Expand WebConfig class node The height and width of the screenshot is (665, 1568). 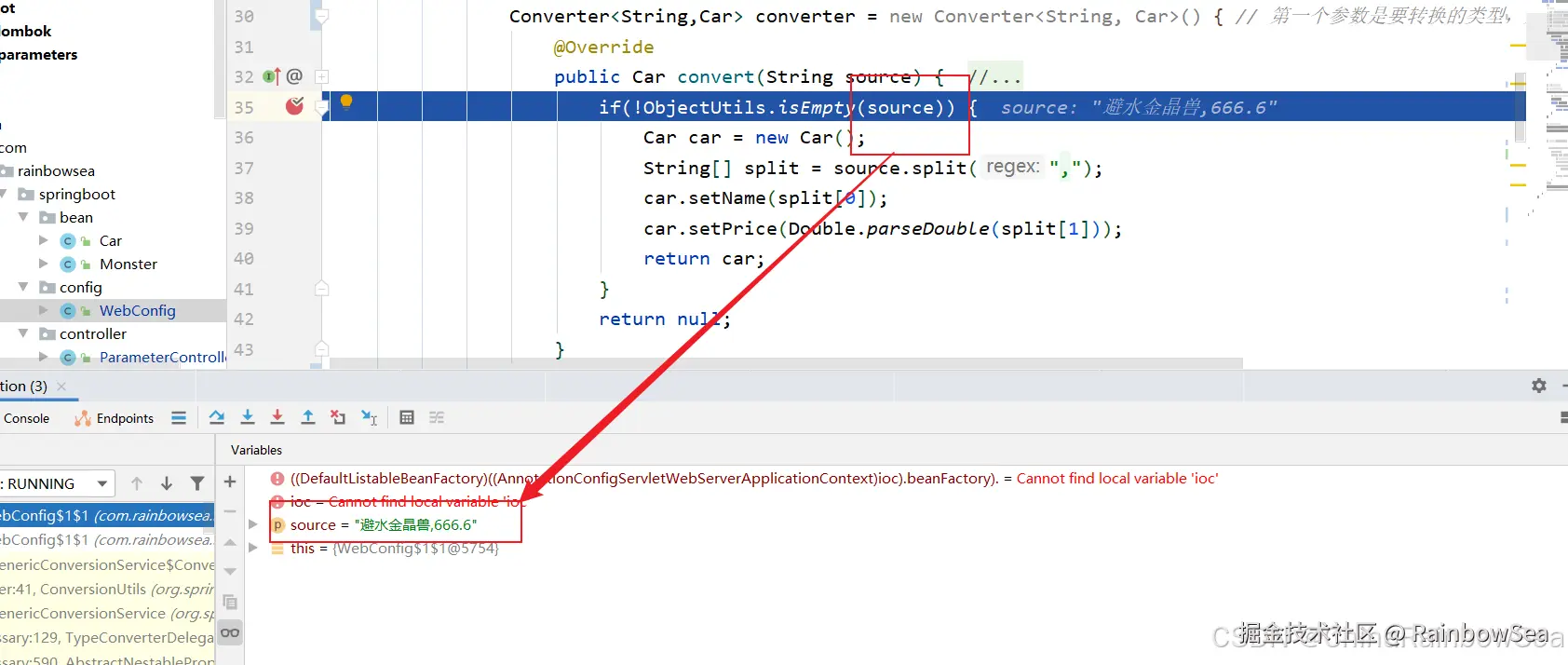(x=43, y=310)
